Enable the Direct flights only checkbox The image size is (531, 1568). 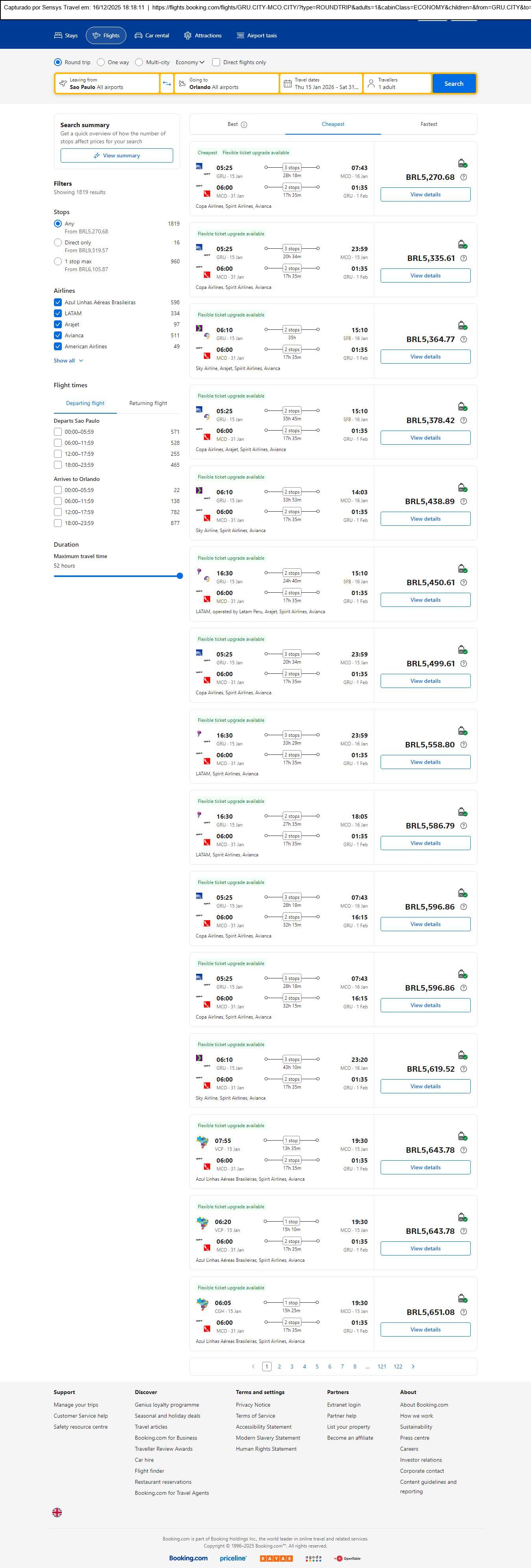point(216,62)
